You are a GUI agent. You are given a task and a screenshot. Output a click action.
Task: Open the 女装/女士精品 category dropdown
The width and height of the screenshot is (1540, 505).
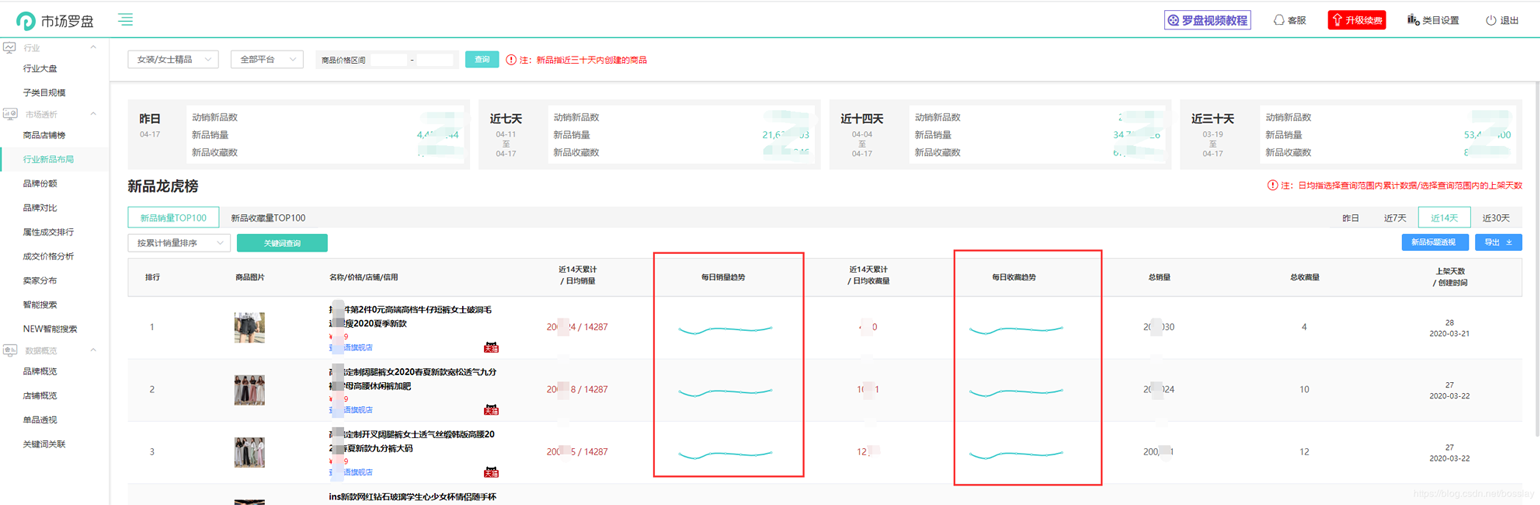[173, 60]
